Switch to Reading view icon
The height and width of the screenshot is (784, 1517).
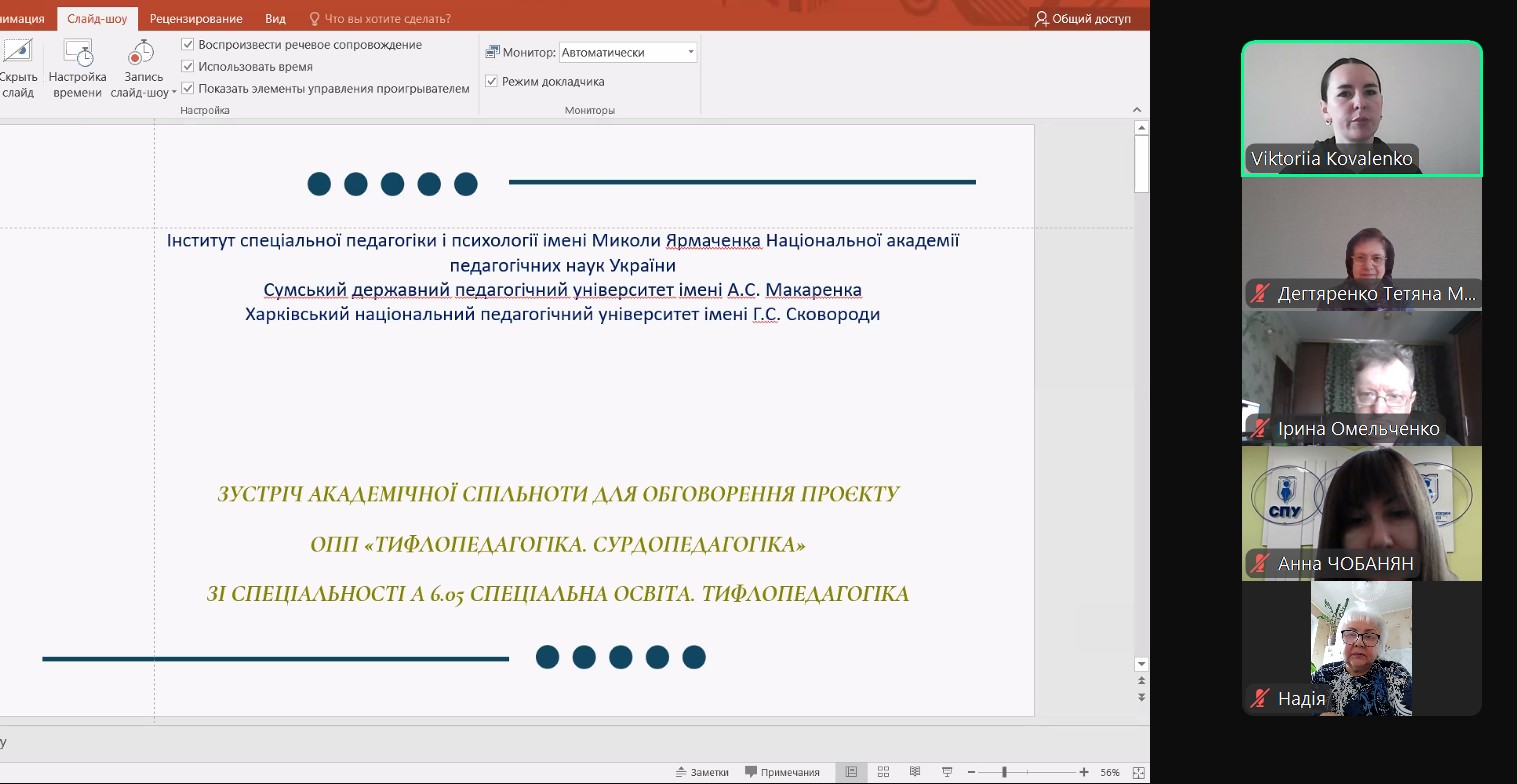click(x=914, y=772)
